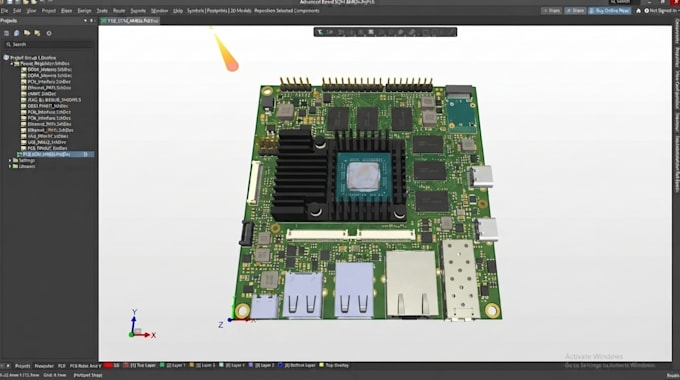Expand the Settings folder
Screen dimensions: 680x380
[10, 161]
